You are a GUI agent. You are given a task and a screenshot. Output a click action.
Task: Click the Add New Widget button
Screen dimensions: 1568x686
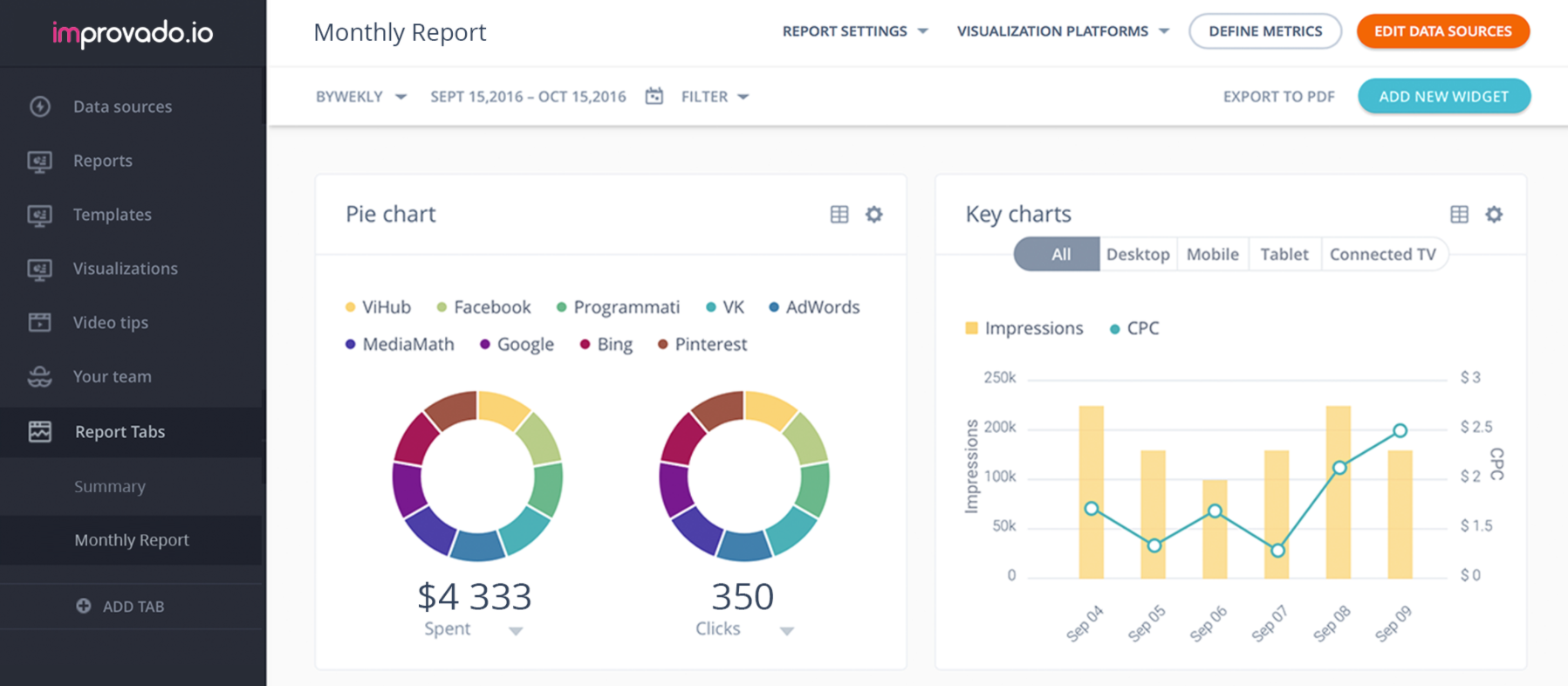(1444, 96)
